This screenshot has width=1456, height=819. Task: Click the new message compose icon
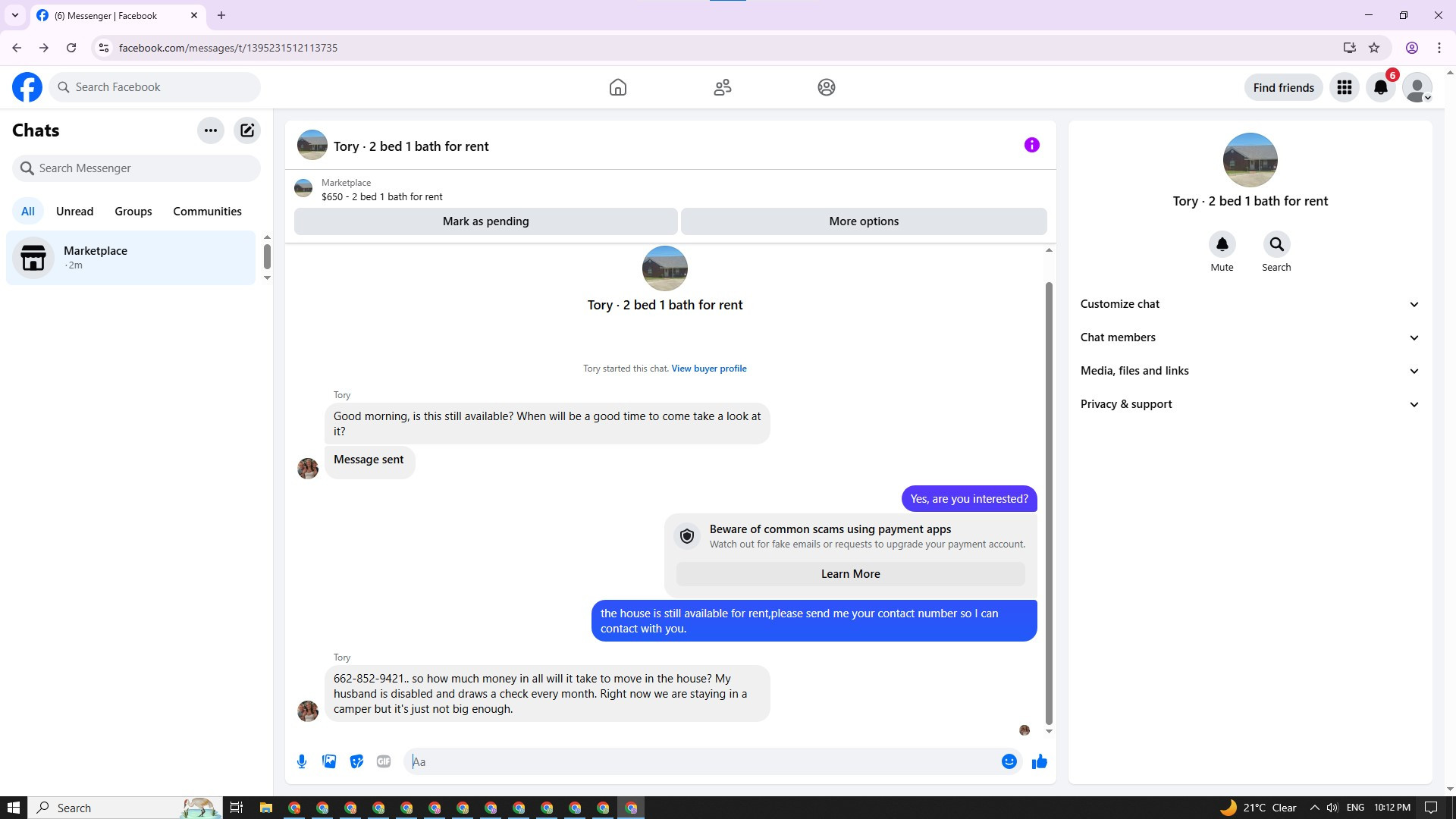[x=247, y=130]
